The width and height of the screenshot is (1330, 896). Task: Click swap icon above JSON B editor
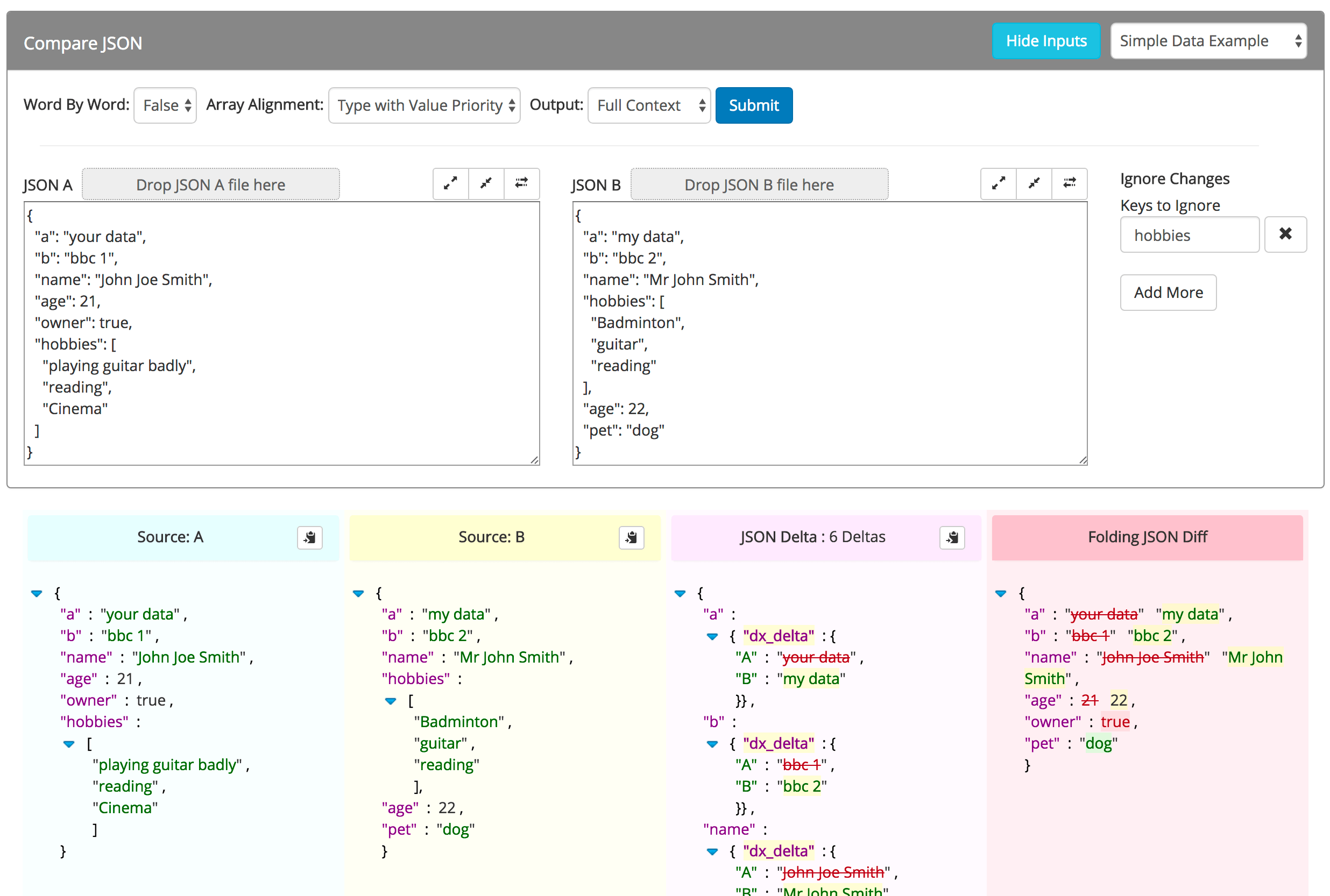tap(1069, 183)
